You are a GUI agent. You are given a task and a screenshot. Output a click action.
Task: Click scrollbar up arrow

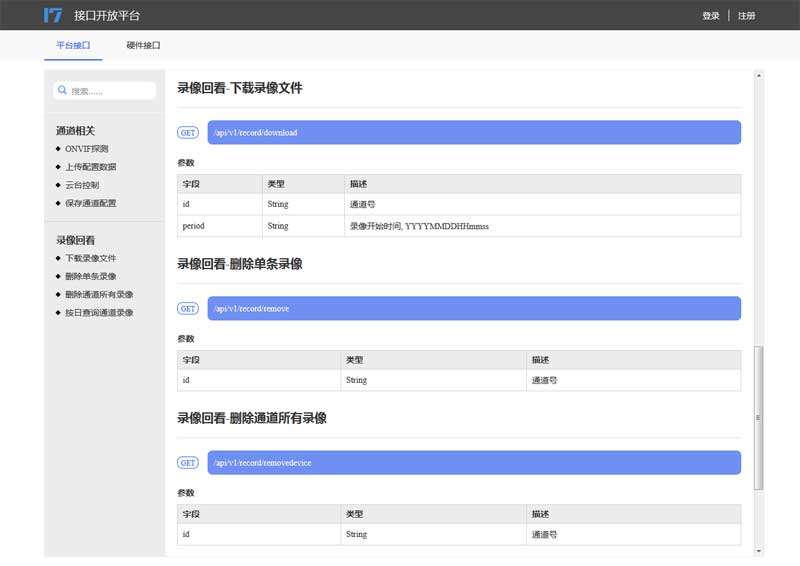click(x=758, y=76)
